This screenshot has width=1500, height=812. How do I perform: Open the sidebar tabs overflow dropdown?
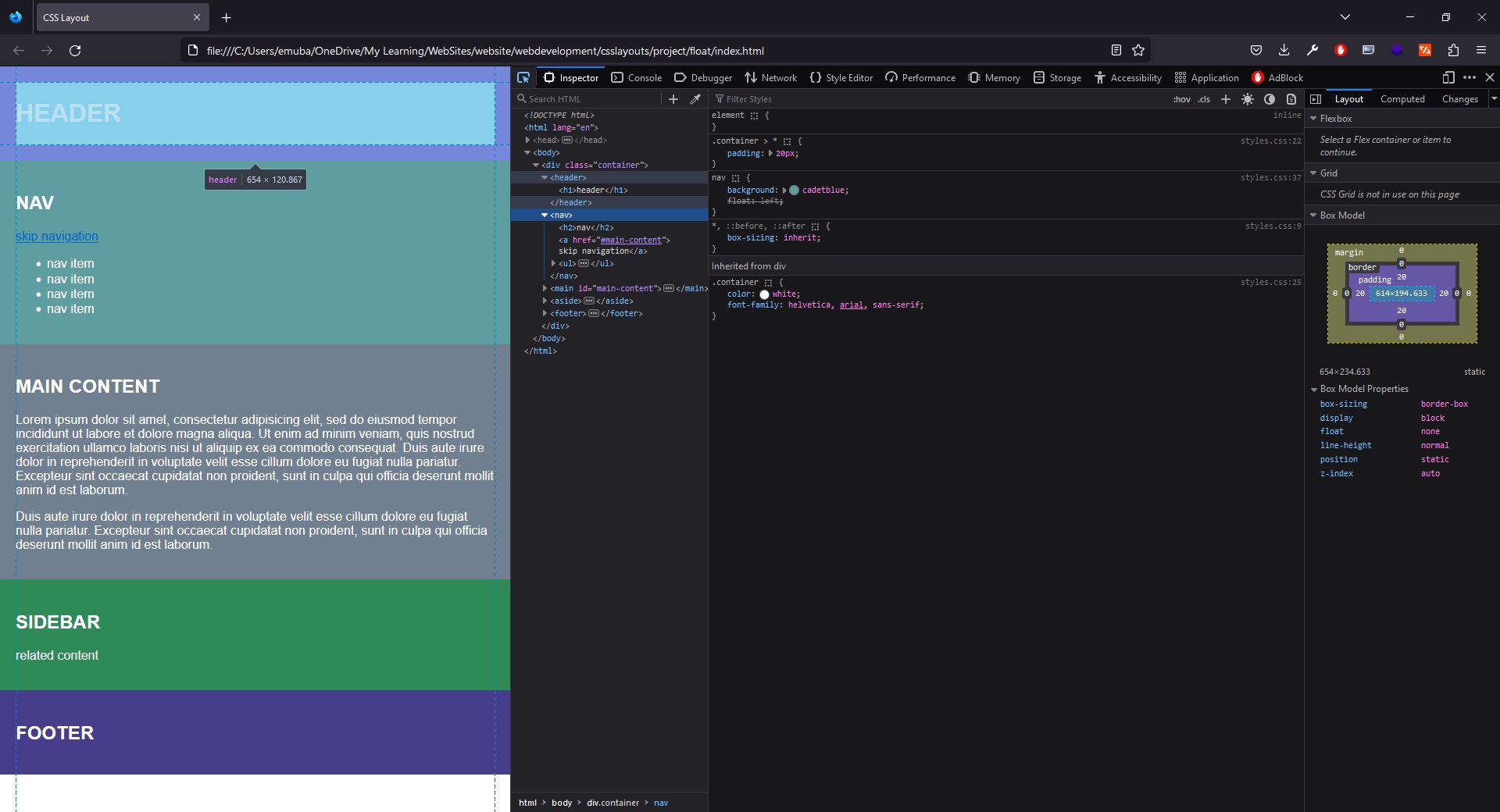click(x=1495, y=98)
